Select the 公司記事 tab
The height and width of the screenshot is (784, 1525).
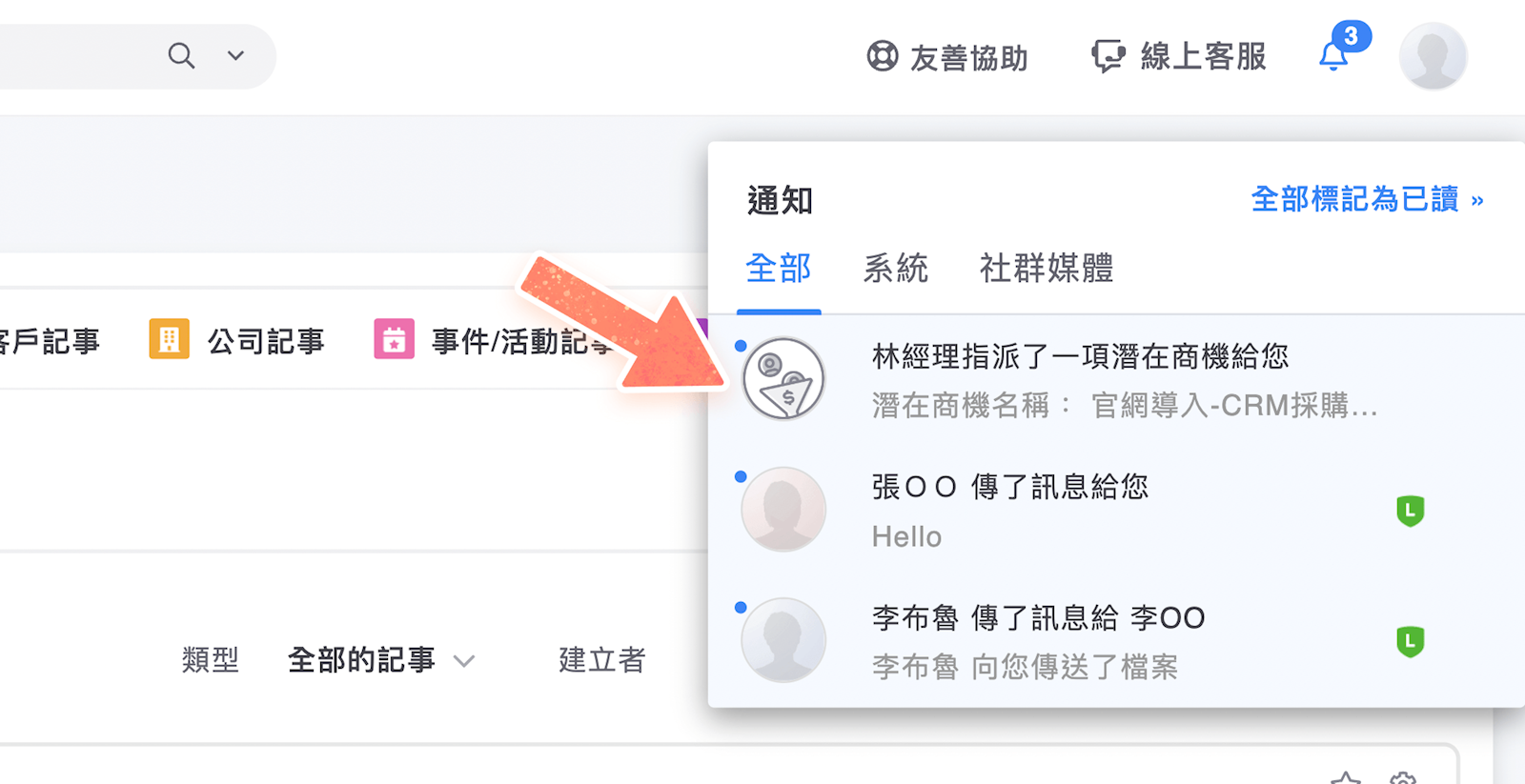[x=265, y=340]
